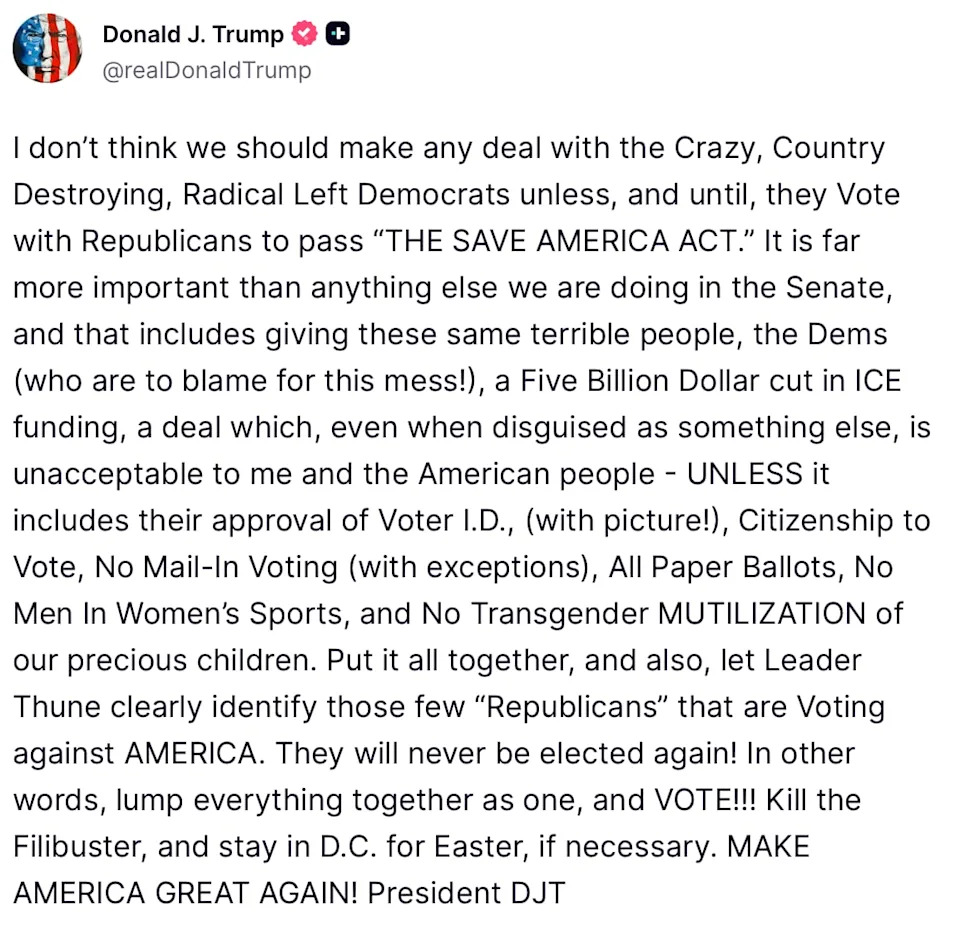Image resolution: width=960 pixels, height=930 pixels.
Task: Click the capitalized word "MUTILIZATION"
Action: [x=763, y=611]
